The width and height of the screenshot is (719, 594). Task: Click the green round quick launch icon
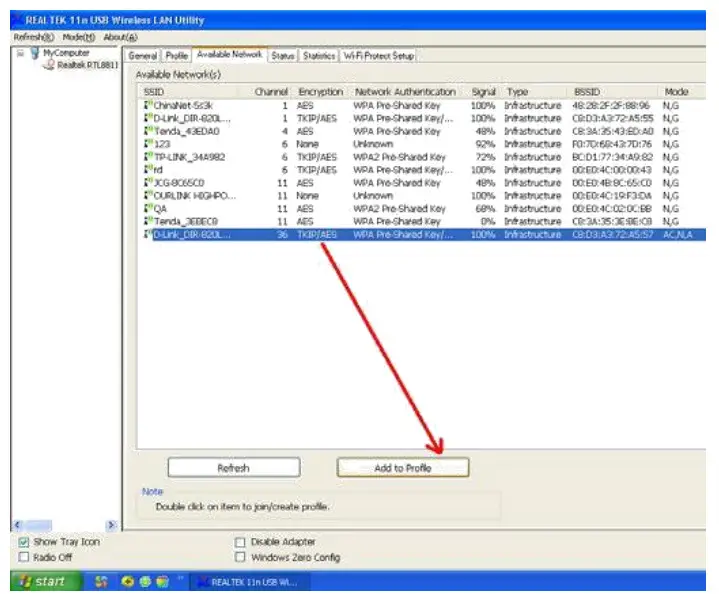click(x=145, y=582)
